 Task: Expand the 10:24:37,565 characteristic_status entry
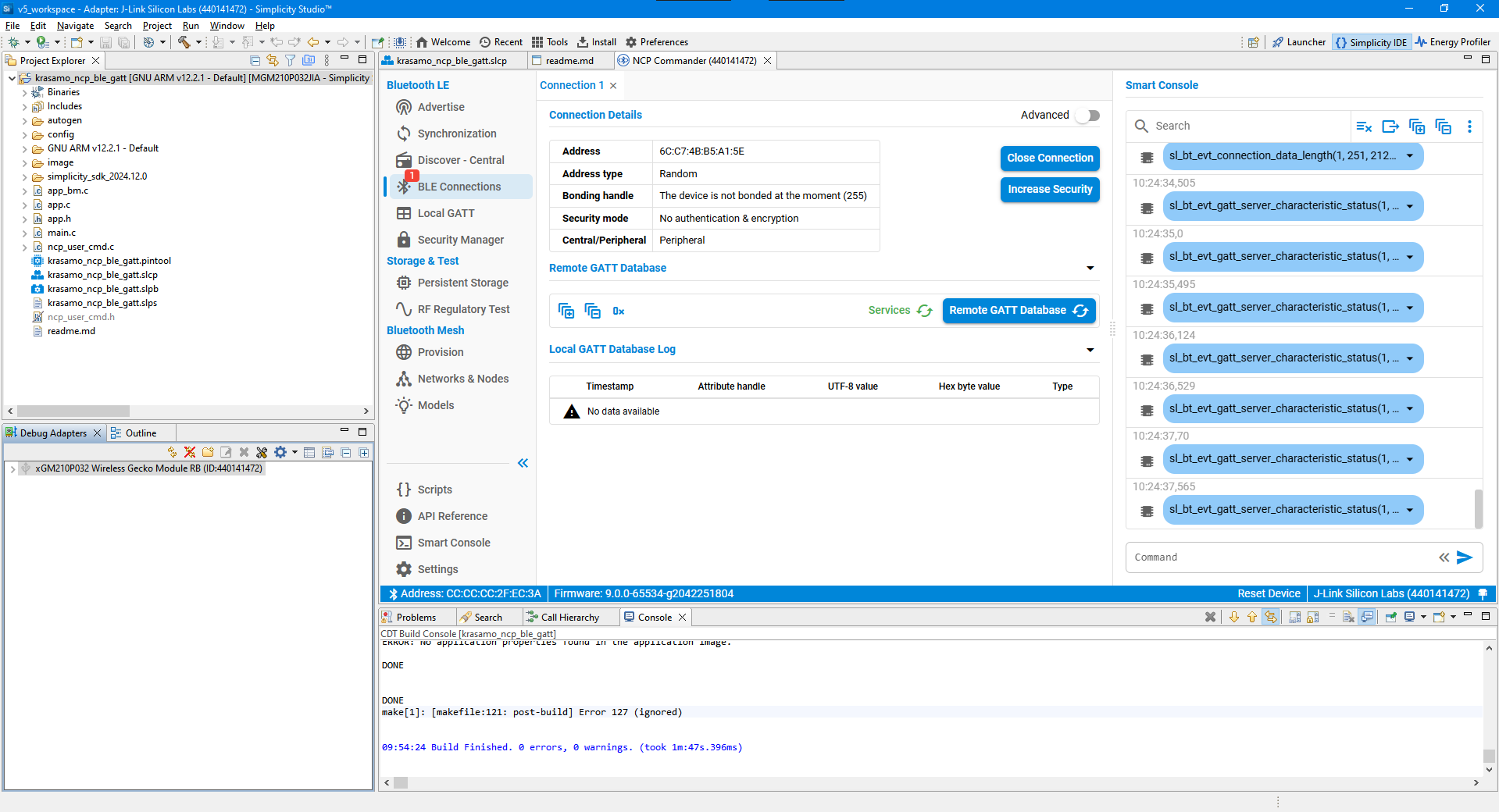tap(1410, 511)
